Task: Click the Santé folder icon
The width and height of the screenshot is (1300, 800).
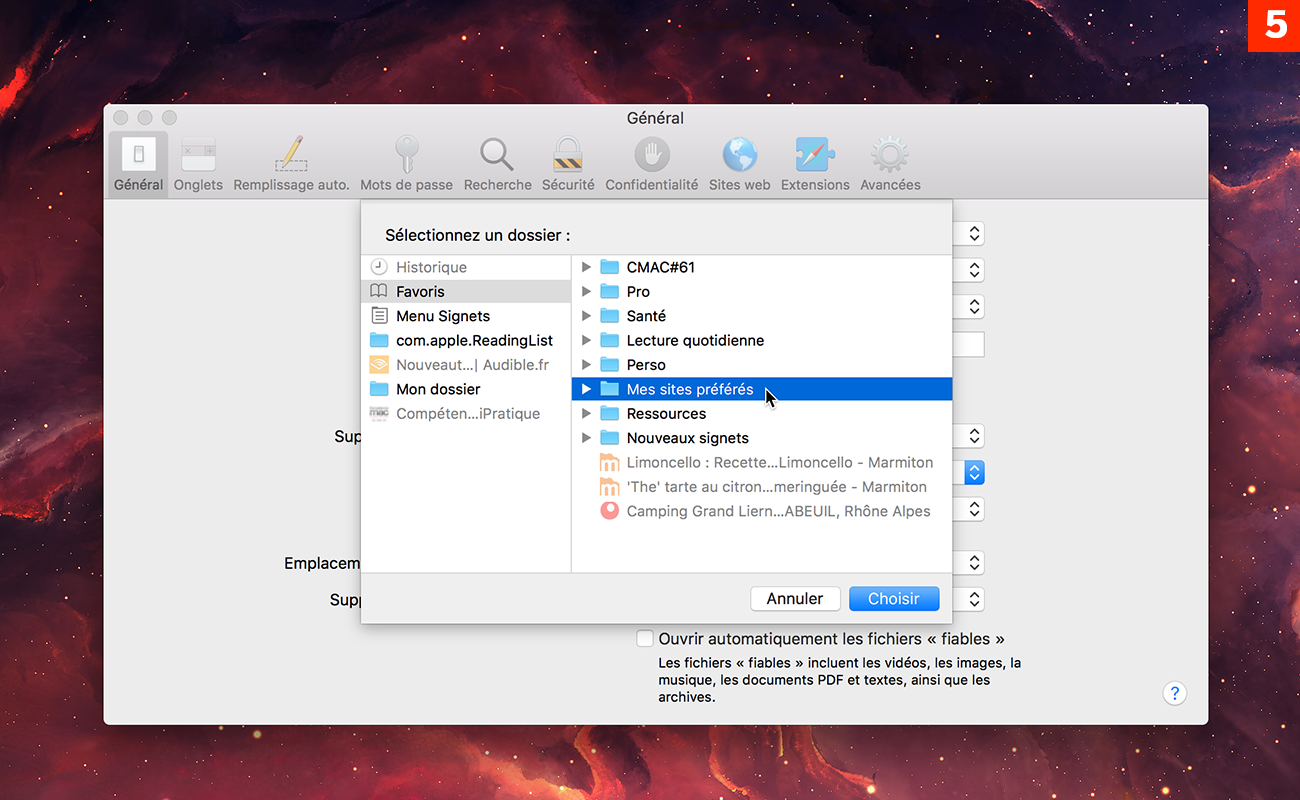Action: (609, 316)
